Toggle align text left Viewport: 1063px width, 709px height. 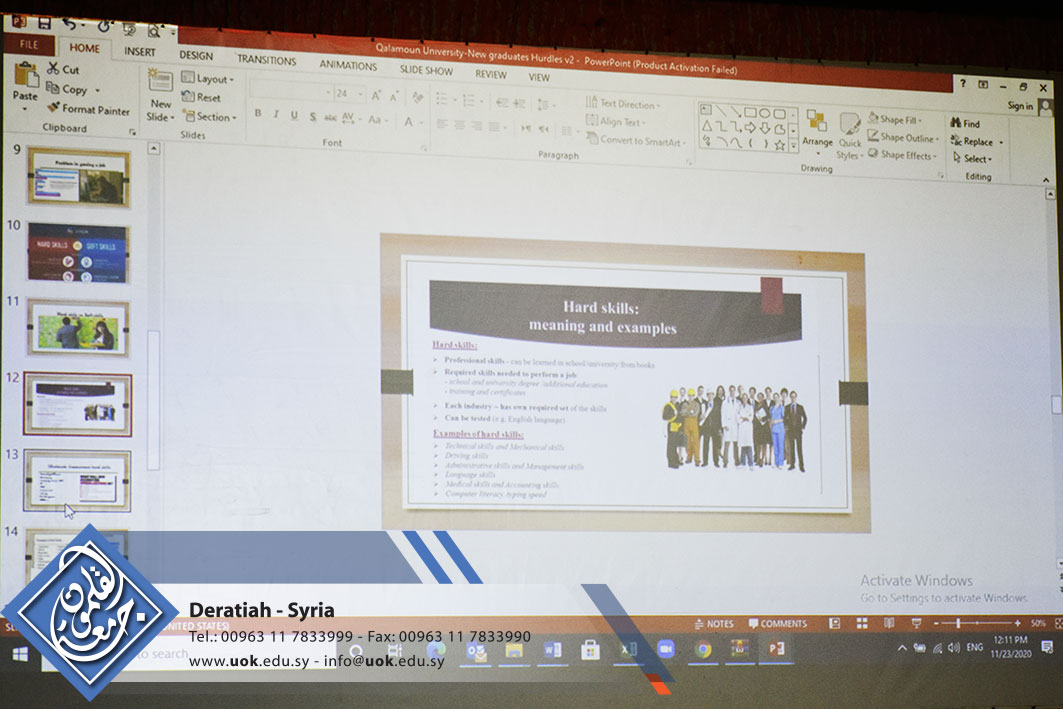(x=442, y=124)
